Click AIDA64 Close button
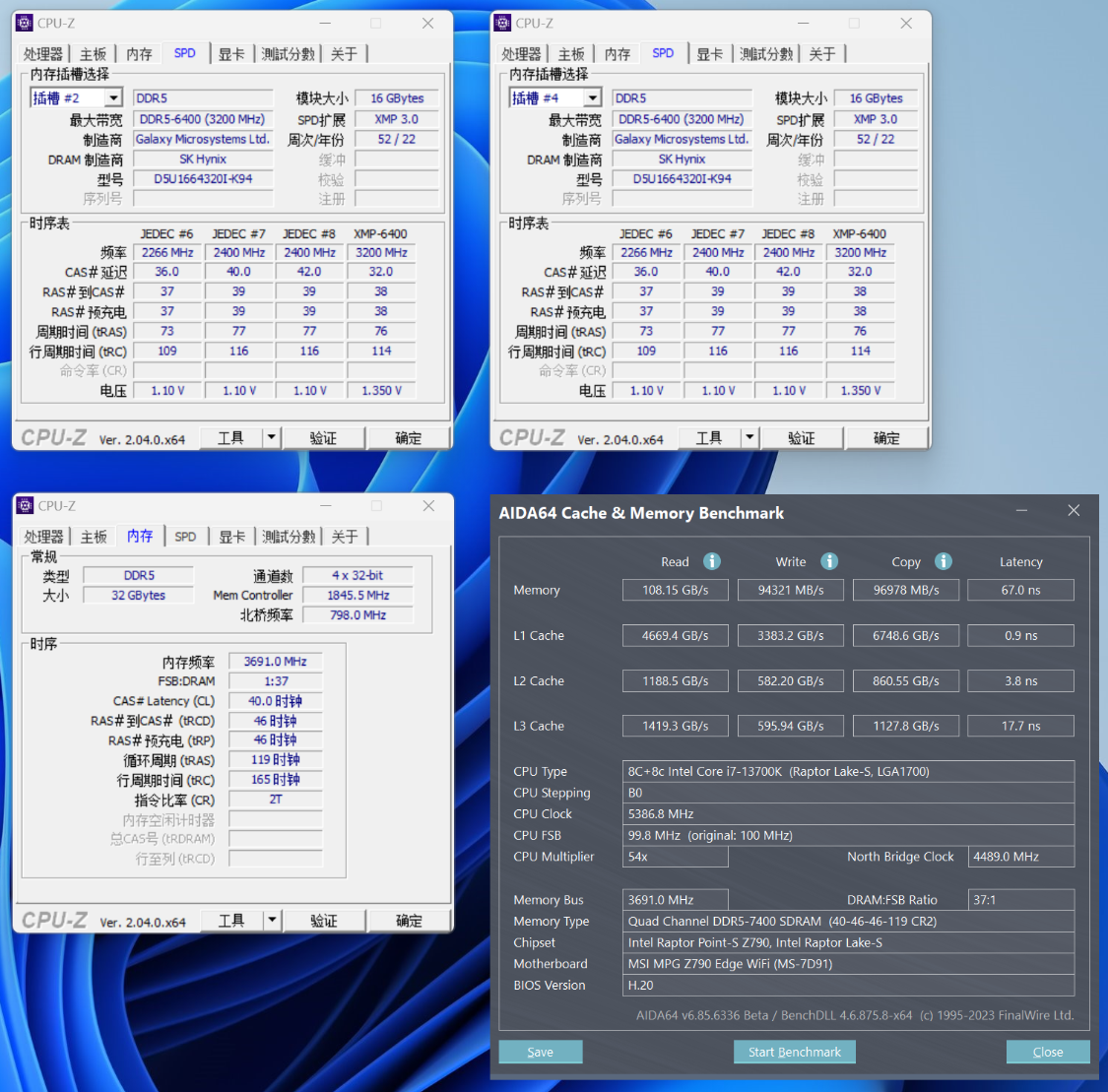The image size is (1108, 1092). pyautogui.click(x=1048, y=1052)
